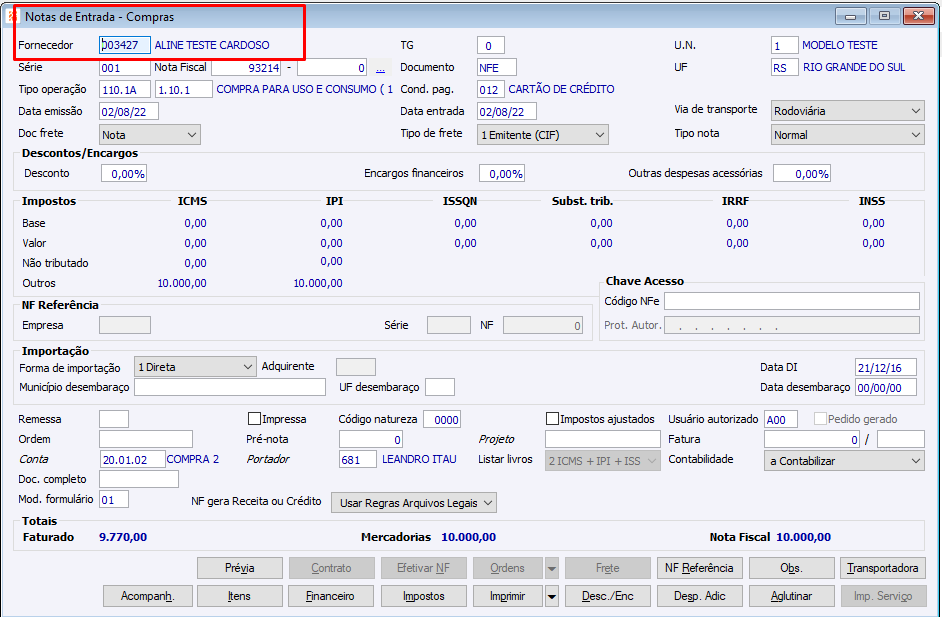
Task: Open the Tipo de frete dropdown
Action: pos(542,135)
